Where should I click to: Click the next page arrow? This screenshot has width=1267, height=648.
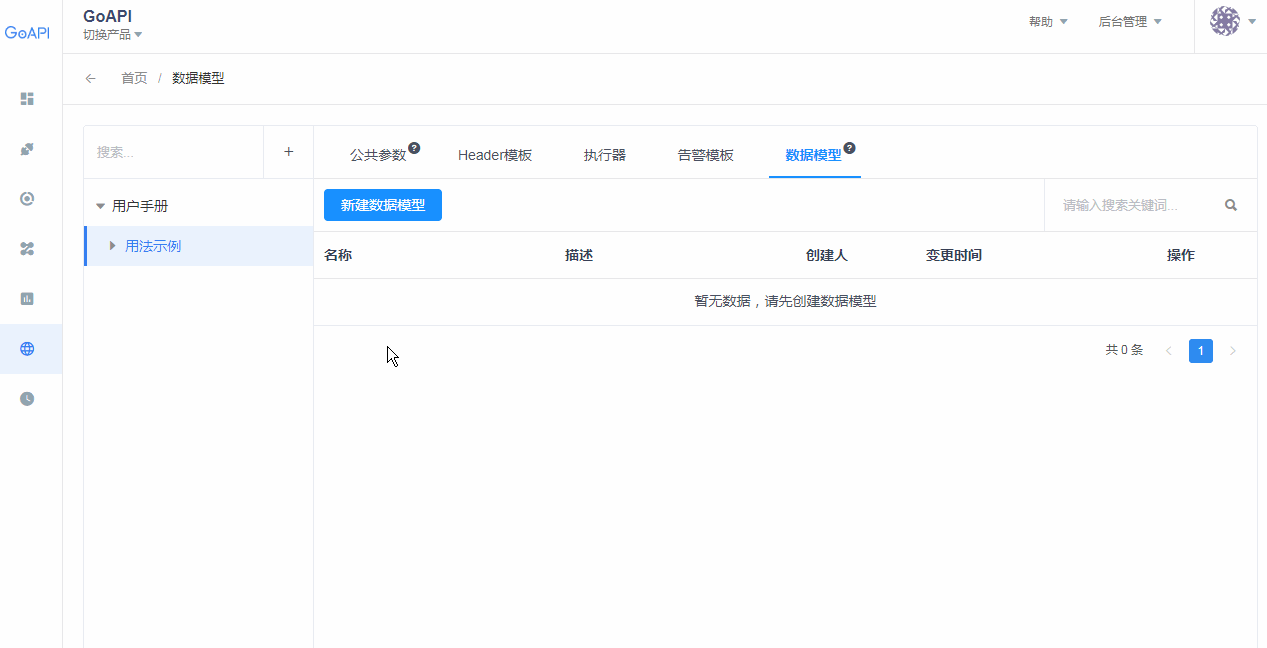1233,351
